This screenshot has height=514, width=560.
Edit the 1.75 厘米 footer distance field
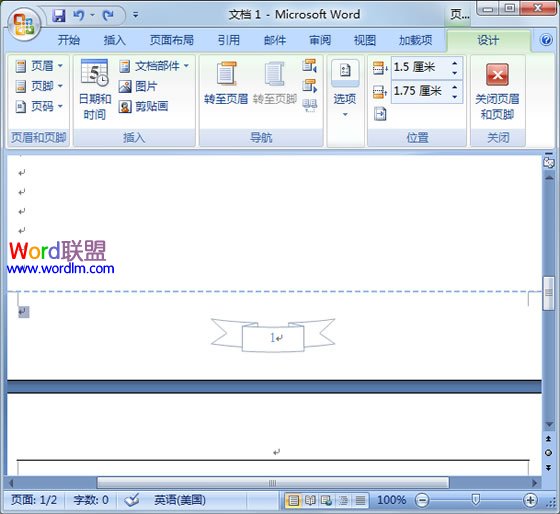click(420, 91)
